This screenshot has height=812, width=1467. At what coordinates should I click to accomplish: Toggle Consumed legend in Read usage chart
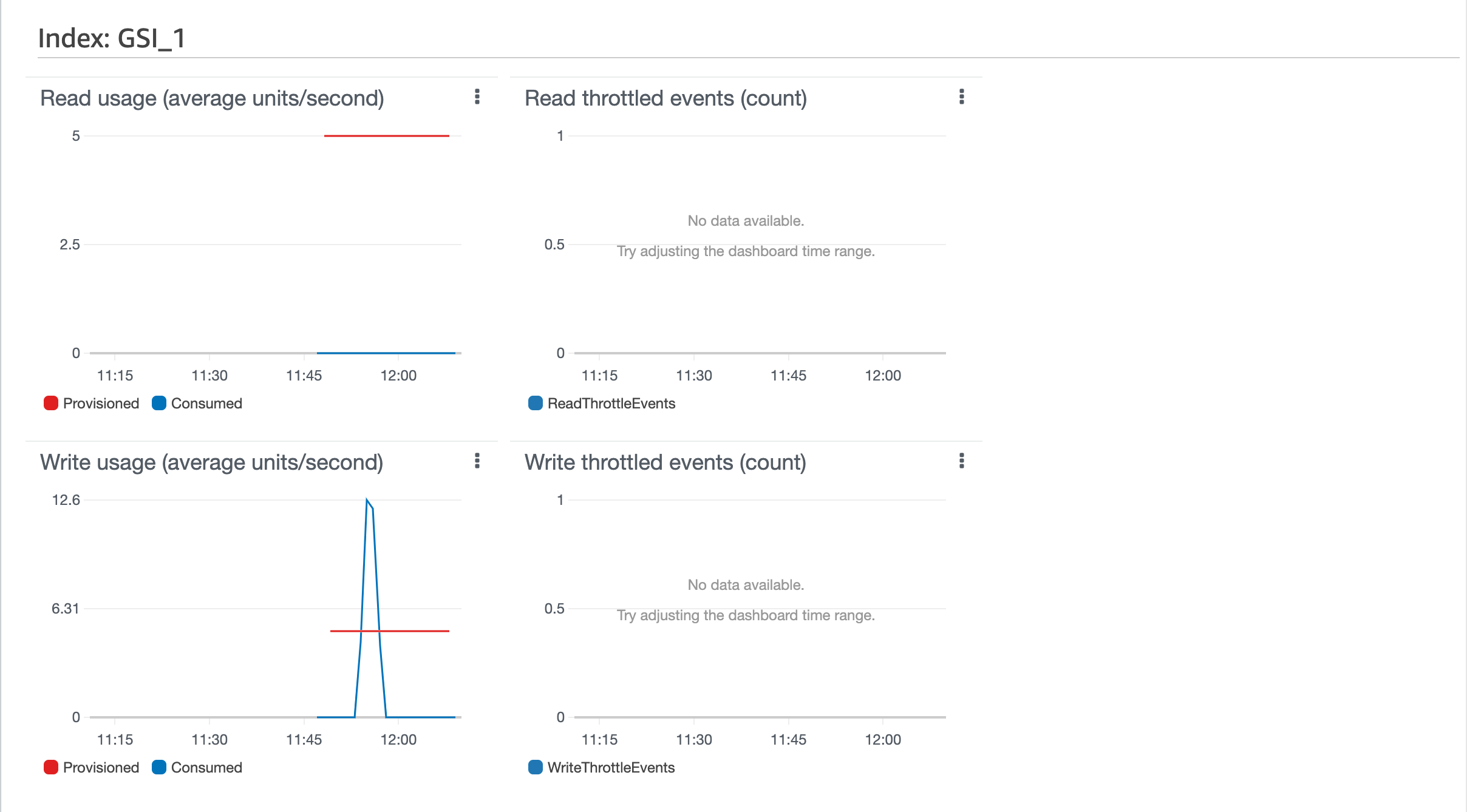tap(197, 404)
